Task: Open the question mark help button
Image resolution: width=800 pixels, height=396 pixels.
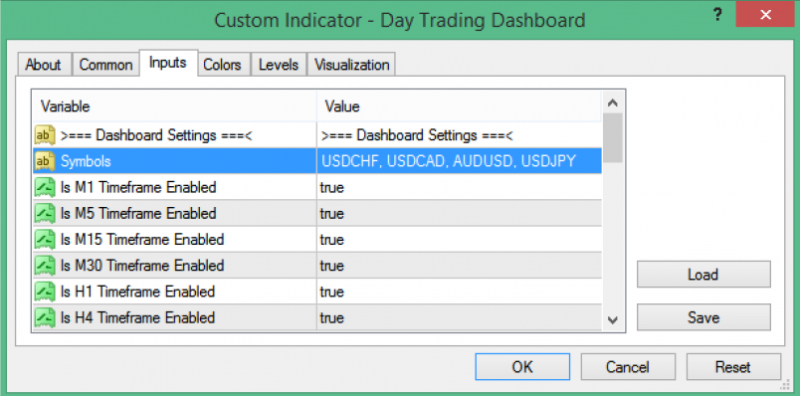Action: click(717, 14)
